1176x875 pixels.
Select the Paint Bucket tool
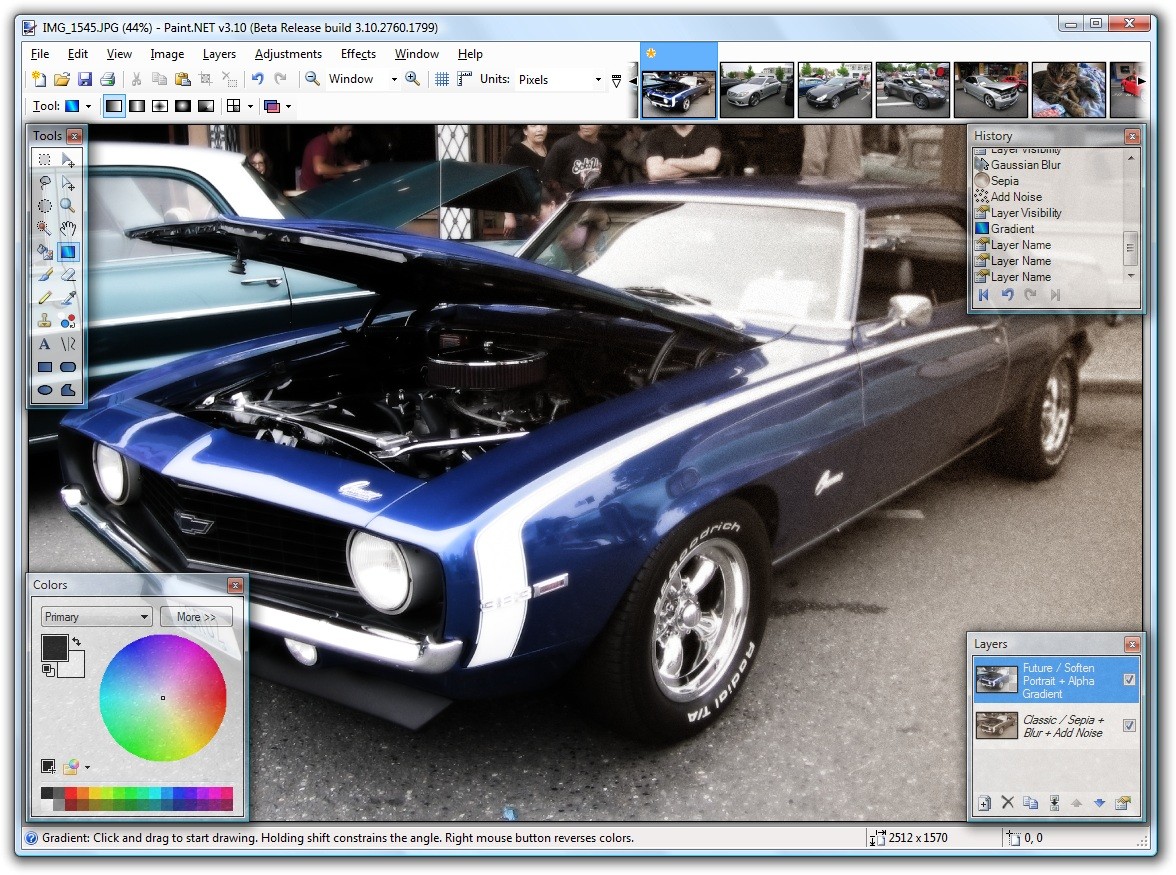click(x=44, y=251)
